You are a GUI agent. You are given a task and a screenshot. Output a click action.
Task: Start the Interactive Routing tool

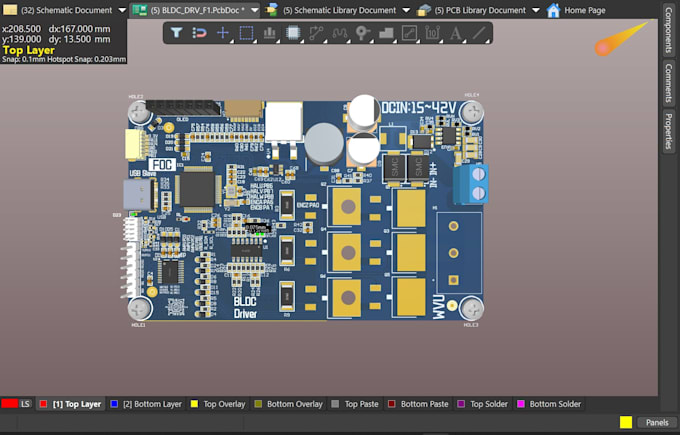(316, 33)
